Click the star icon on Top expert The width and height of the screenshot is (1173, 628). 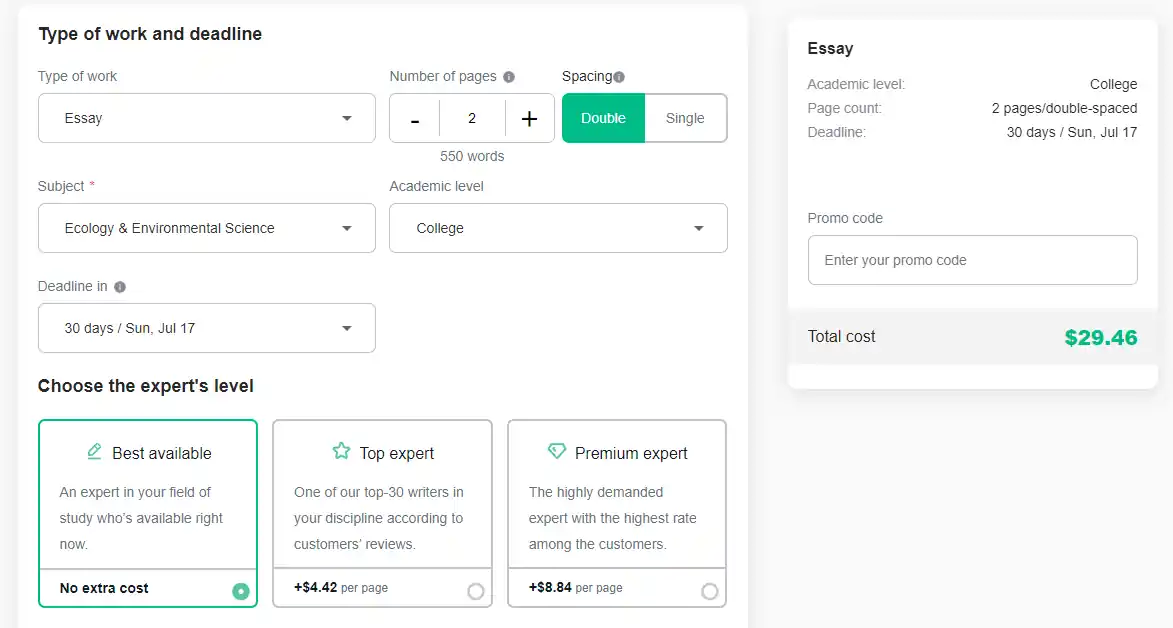coord(341,451)
